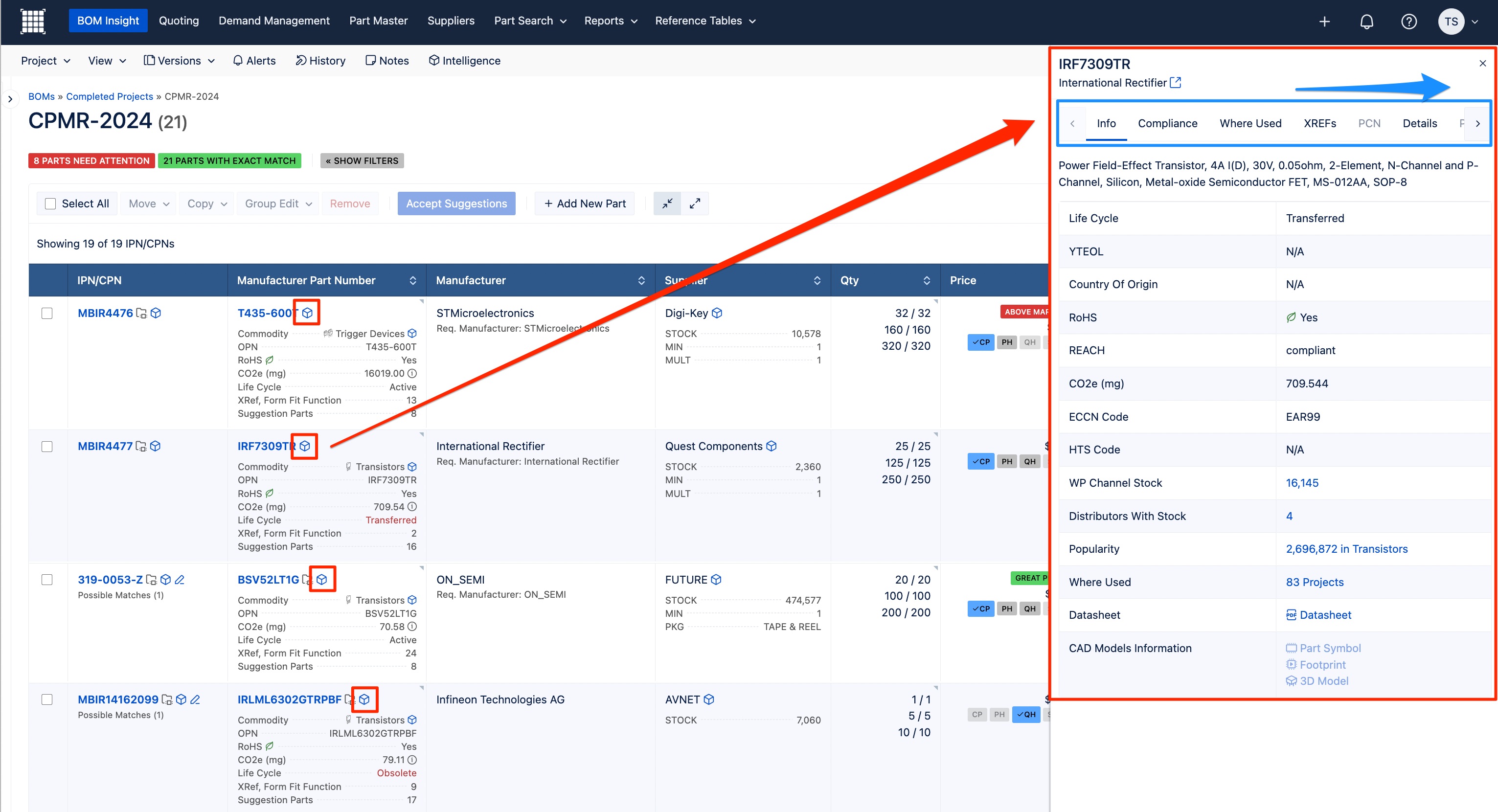
Task: Switch to the Compliance tab
Action: 1167,123
